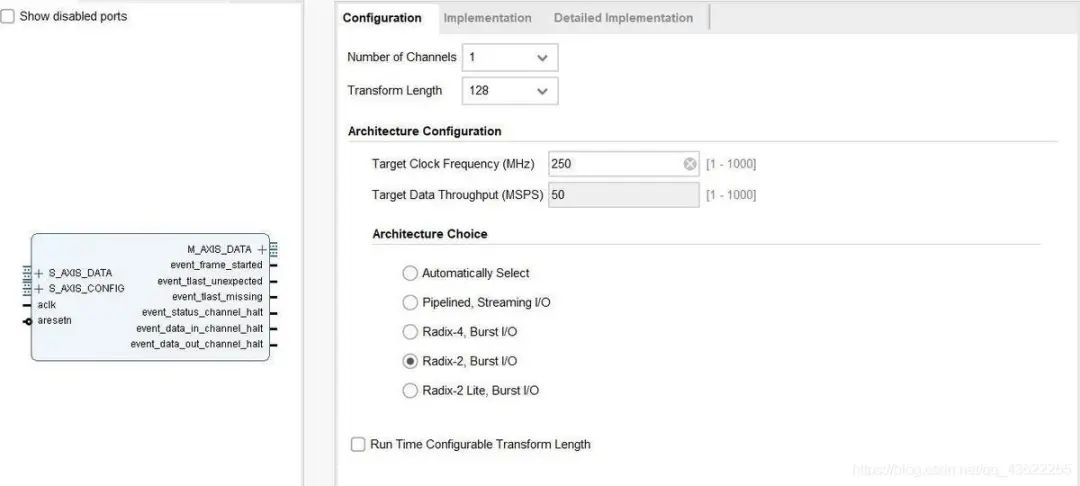
Task: Expand the S_AXIS_CONFIG bus plus icon
Action: pyautogui.click(x=39, y=288)
